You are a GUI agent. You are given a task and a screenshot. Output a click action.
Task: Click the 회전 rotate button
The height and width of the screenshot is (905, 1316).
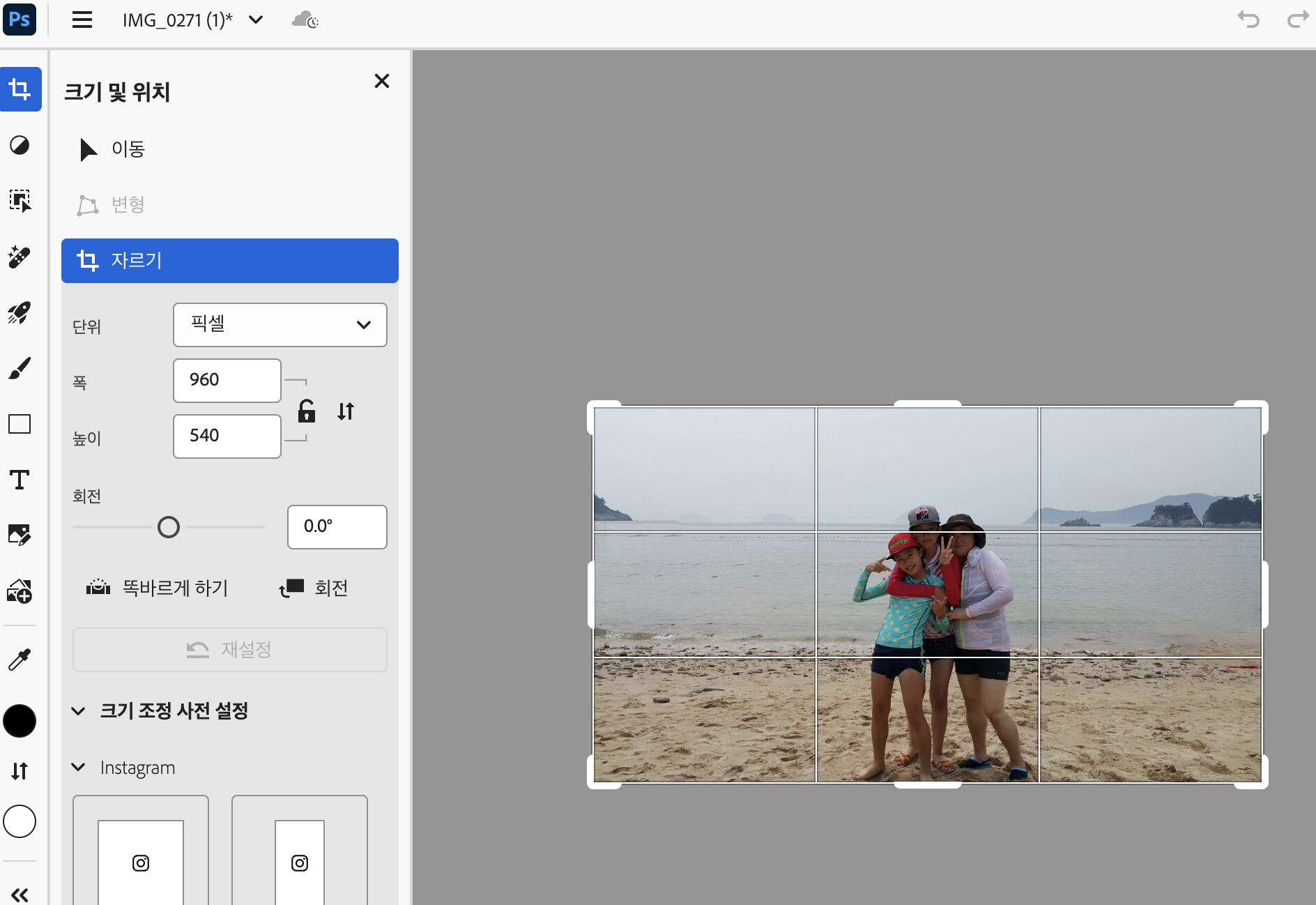tap(314, 588)
